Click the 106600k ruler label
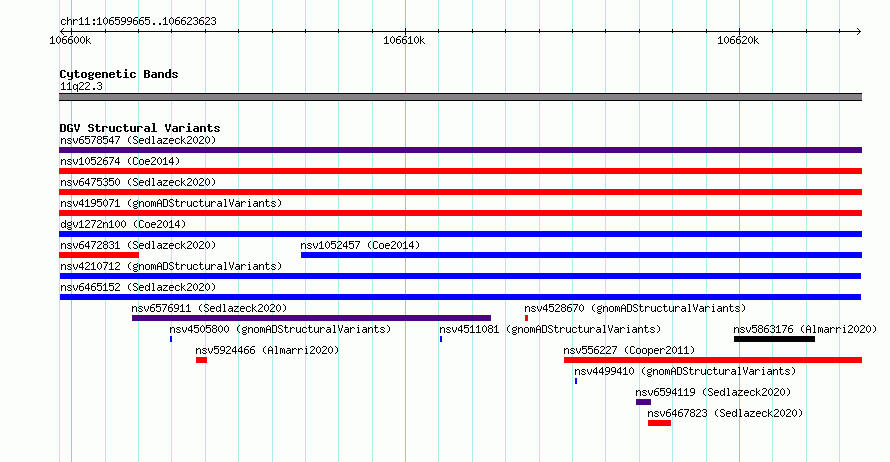 [70, 40]
